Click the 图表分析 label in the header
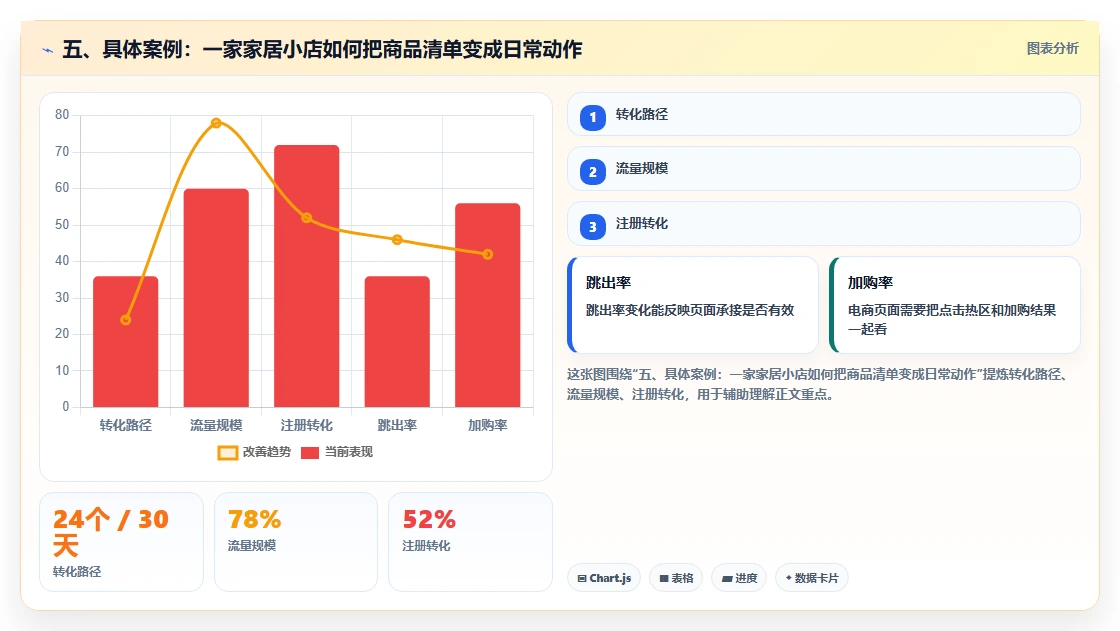Viewport: 1120px width, 631px height. pos(1052,49)
